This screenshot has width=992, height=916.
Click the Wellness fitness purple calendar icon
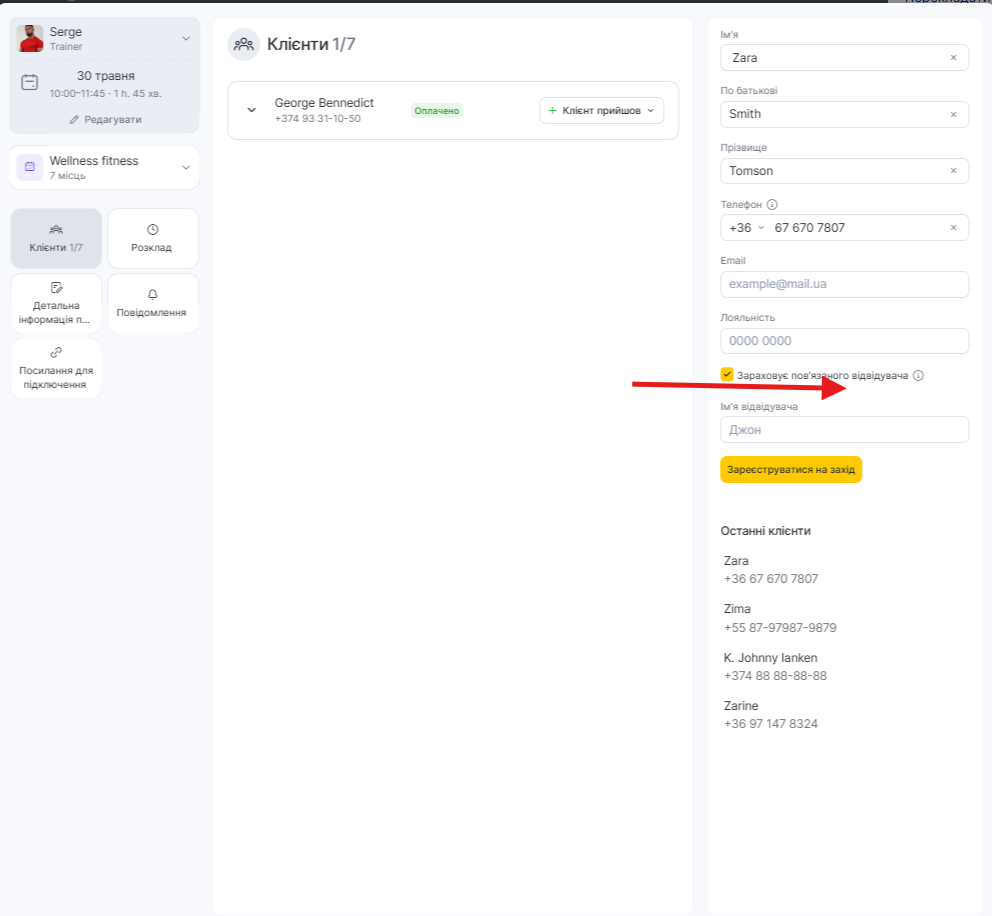click(x=30, y=167)
